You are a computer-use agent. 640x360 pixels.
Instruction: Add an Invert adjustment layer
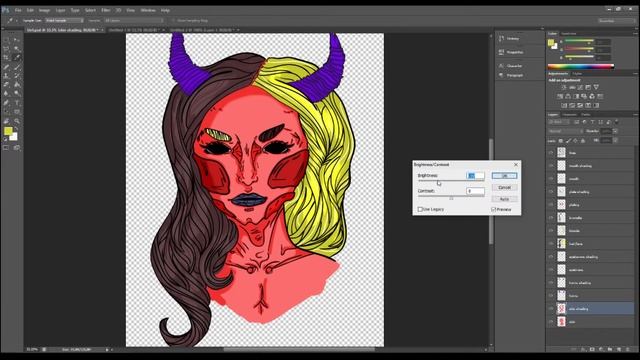(x=564, y=105)
